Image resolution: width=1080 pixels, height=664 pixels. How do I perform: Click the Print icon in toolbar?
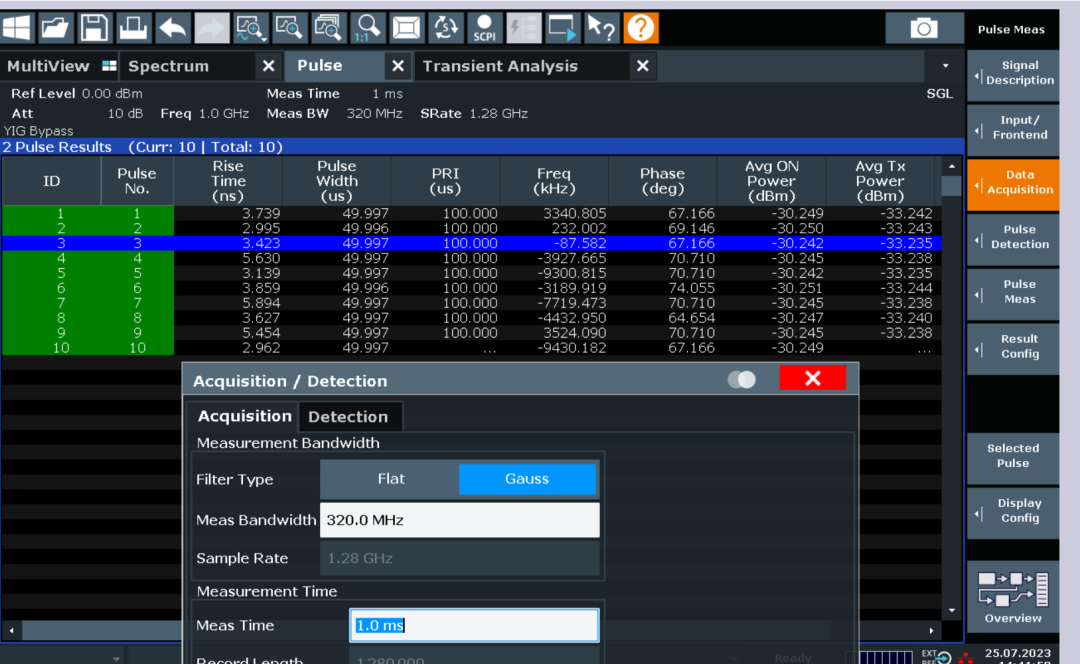tap(133, 28)
